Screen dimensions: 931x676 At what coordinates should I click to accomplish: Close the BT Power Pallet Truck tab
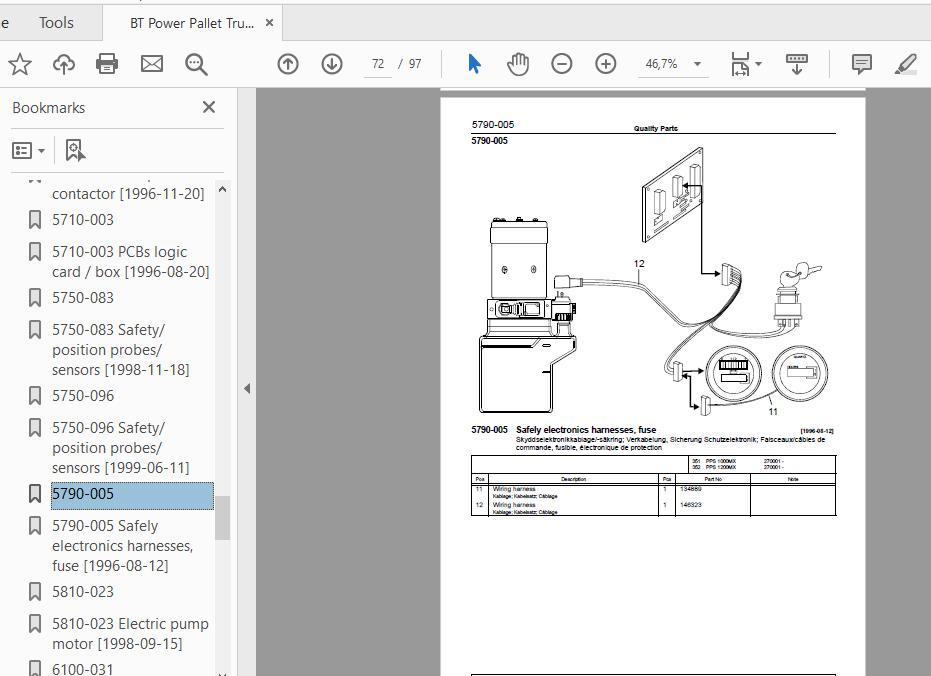coord(269,22)
